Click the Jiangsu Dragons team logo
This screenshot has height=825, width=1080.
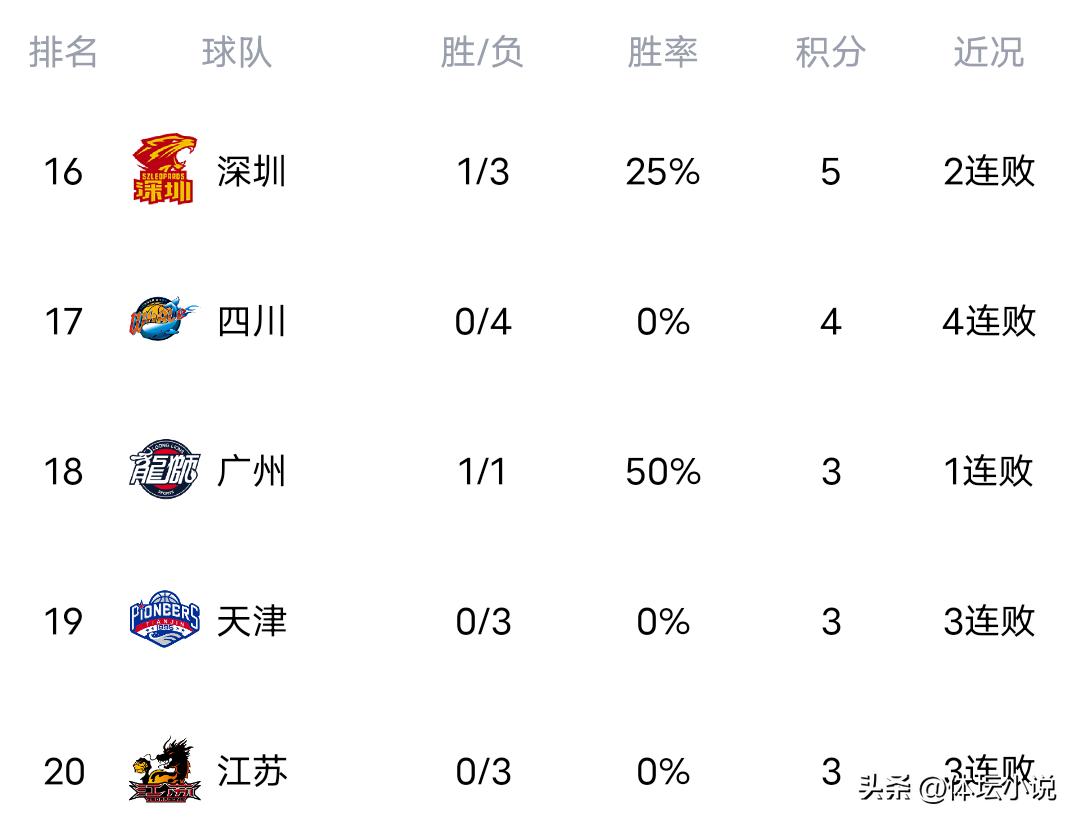coord(165,771)
